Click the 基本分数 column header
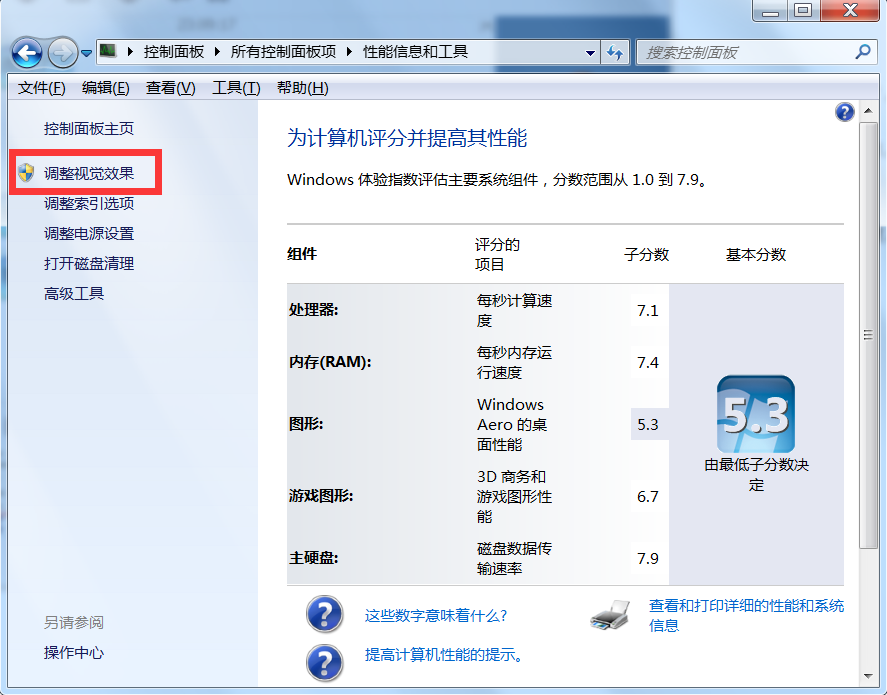Viewport: 887px width, 695px height. (x=756, y=254)
